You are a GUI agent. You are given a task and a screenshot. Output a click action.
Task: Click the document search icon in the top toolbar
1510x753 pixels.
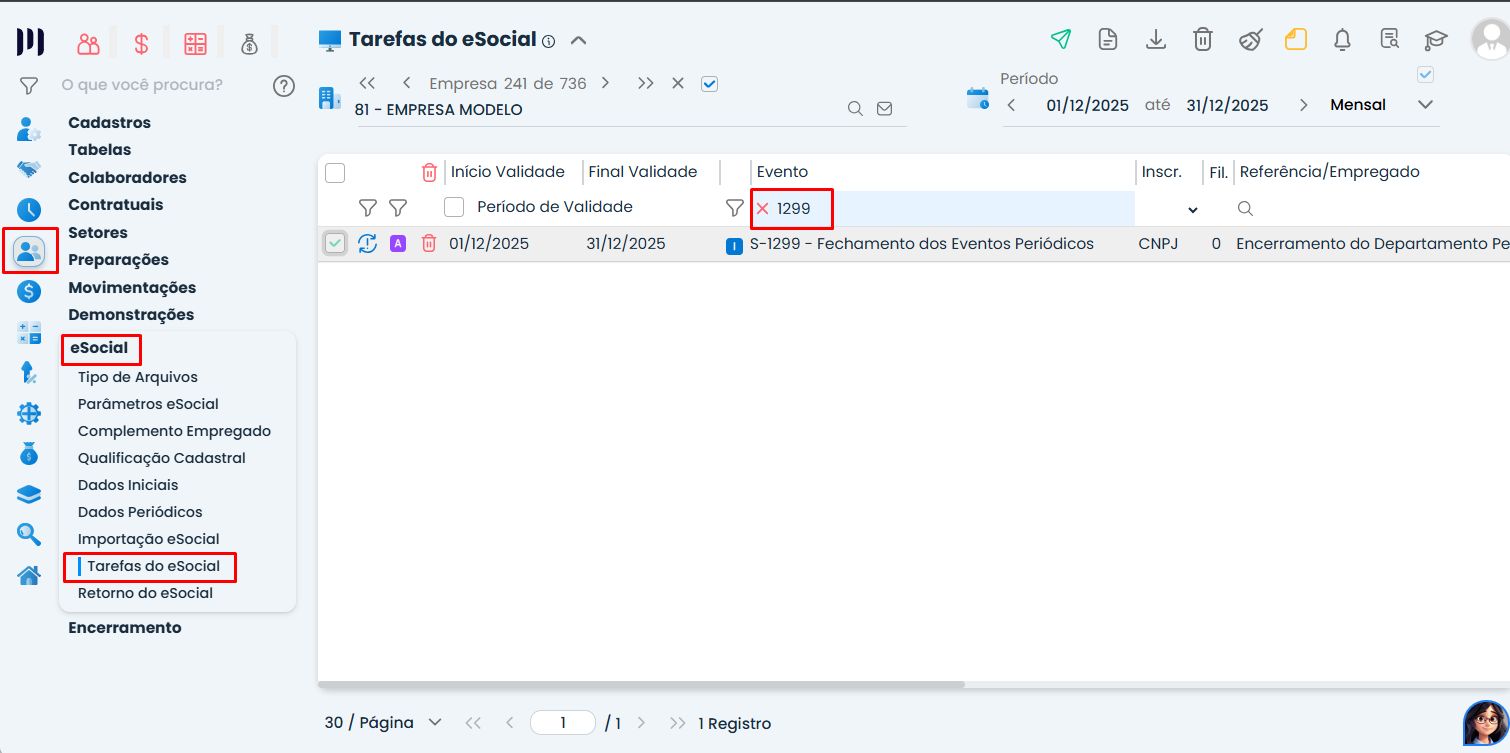click(1389, 39)
